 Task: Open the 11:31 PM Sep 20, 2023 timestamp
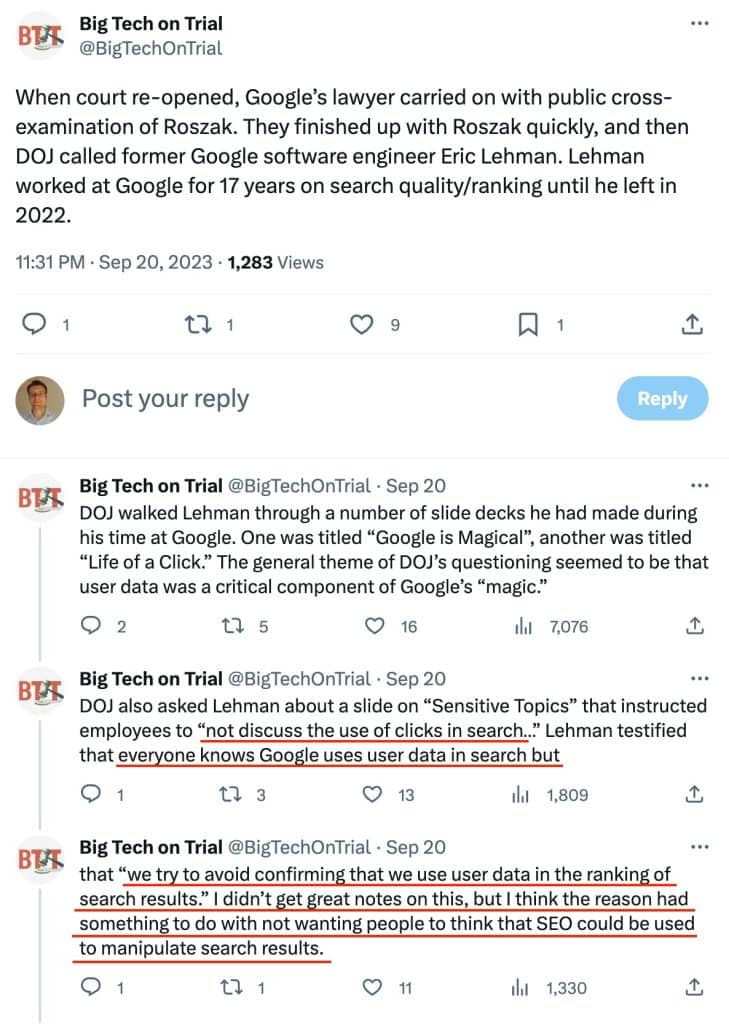tap(113, 262)
